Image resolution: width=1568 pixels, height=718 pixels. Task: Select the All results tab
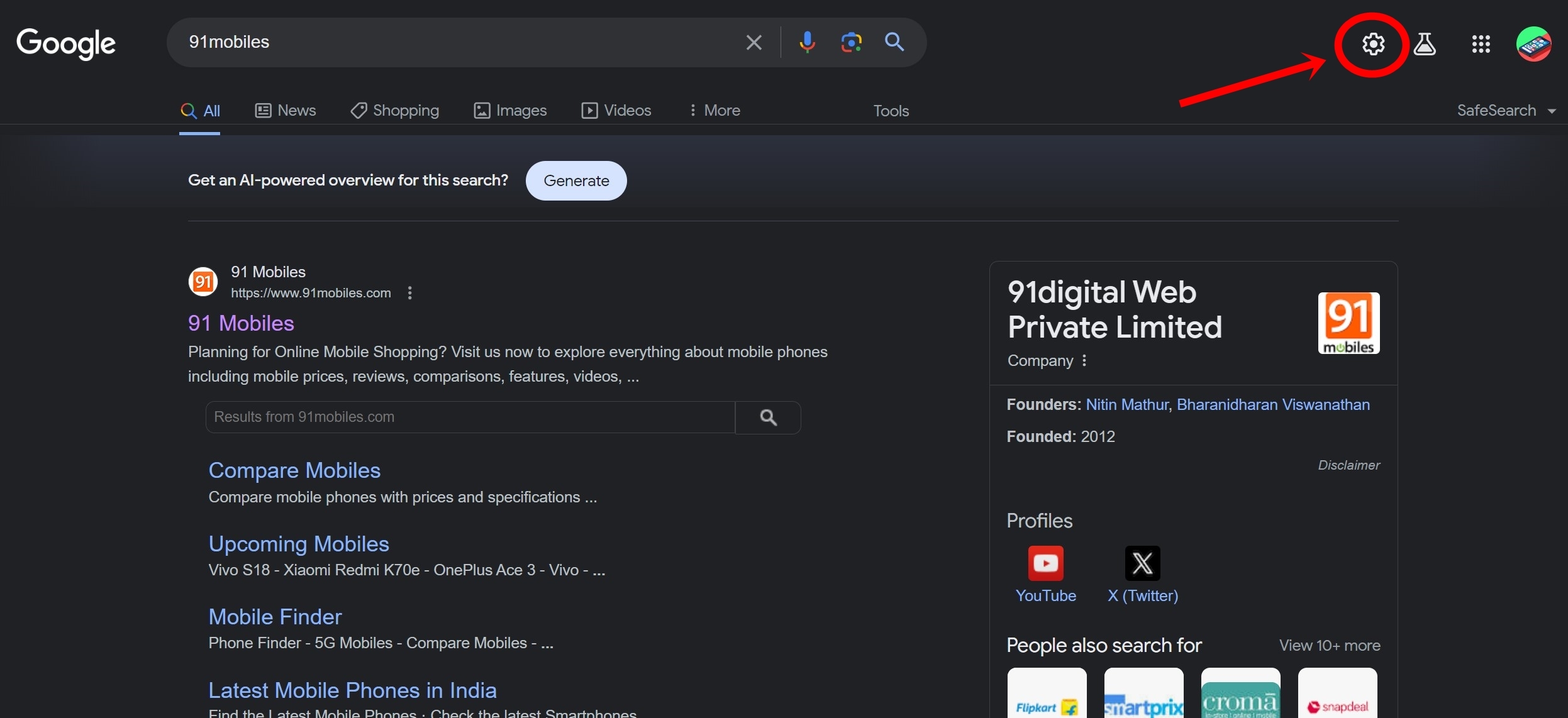pos(200,111)
